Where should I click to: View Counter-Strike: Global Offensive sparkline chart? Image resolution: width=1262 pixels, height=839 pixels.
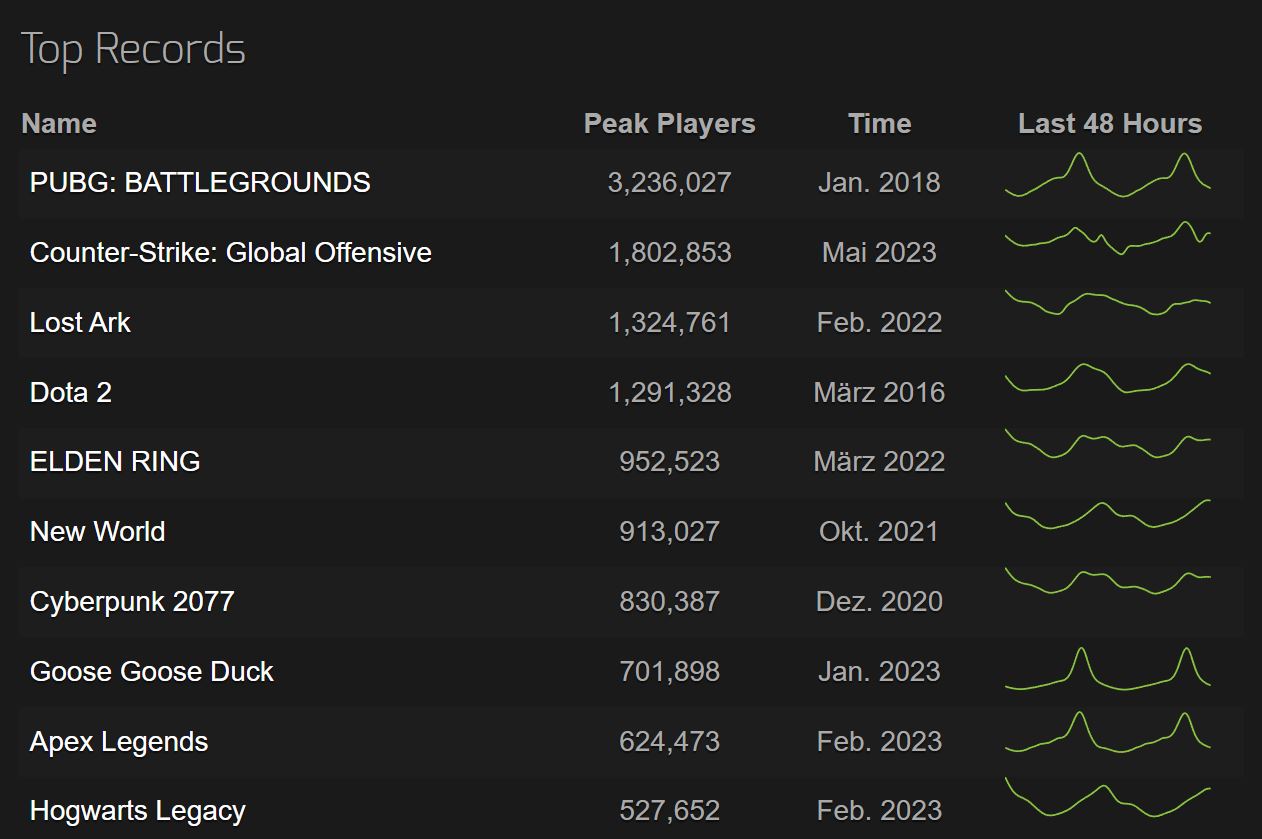(1108, 238)
